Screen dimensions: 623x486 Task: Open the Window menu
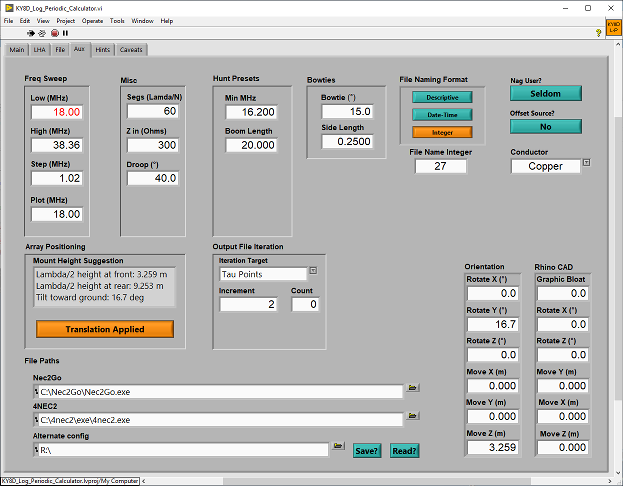click(142, 21)
